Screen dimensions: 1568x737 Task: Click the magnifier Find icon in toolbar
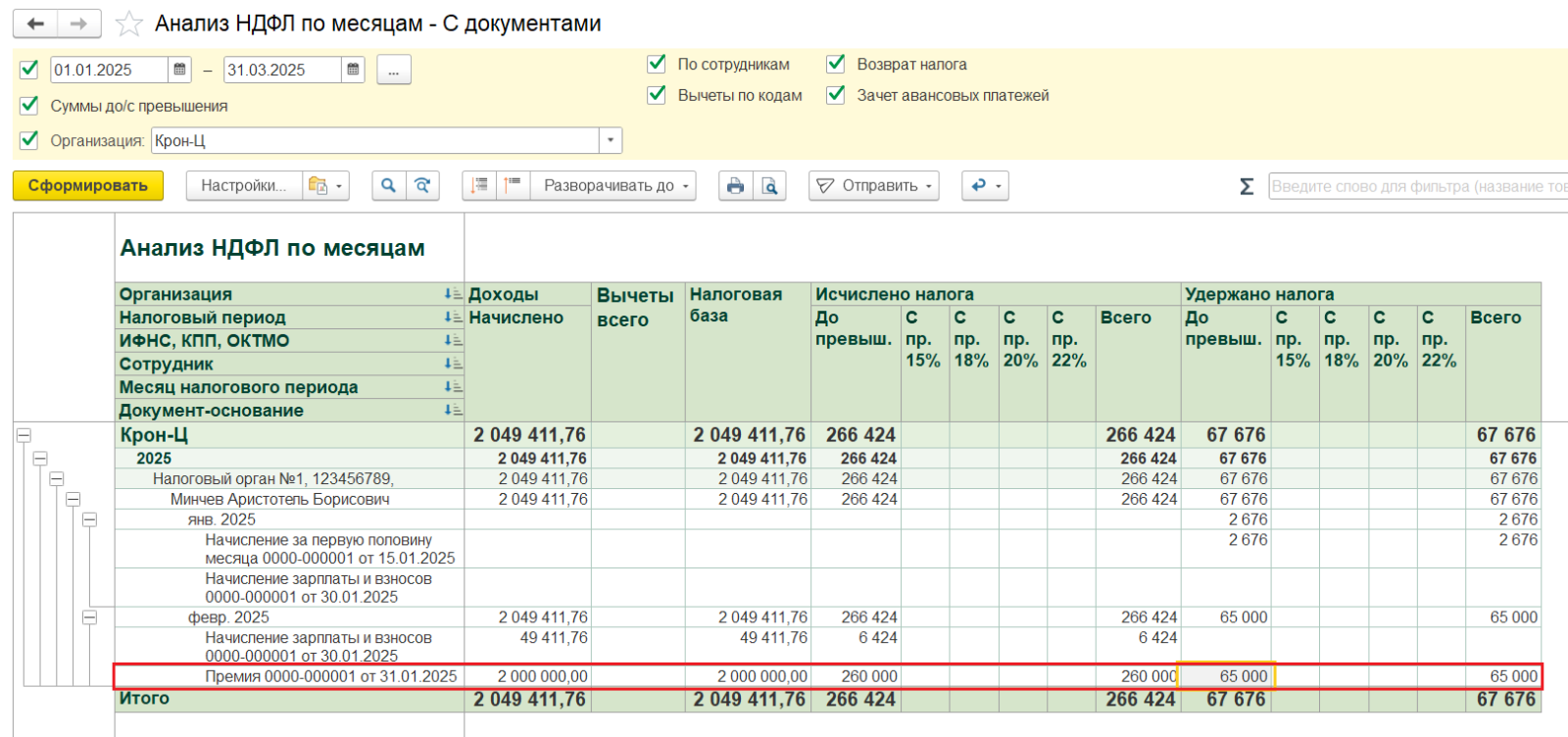[x=389, y=185]
